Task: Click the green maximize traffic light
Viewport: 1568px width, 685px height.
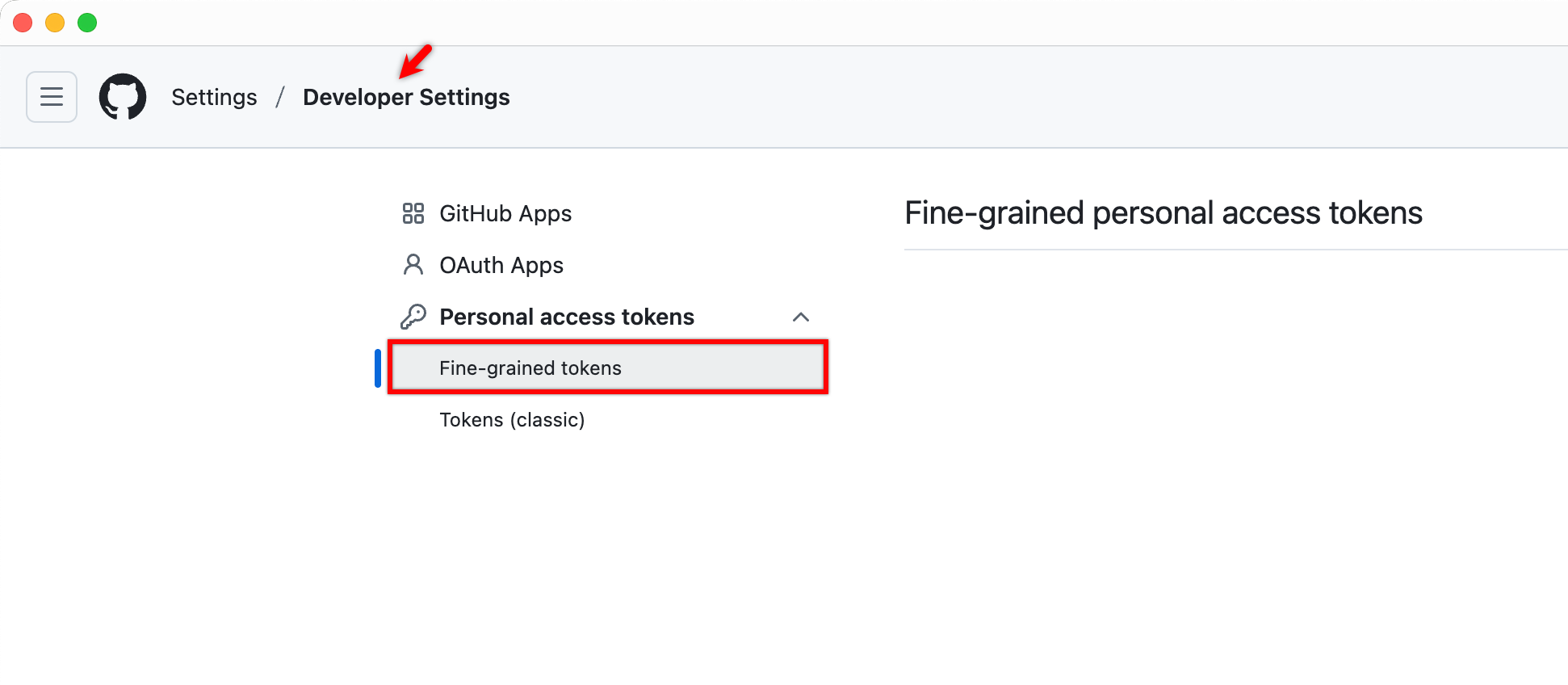Action: pyautogui.click(x=86, y=22)
